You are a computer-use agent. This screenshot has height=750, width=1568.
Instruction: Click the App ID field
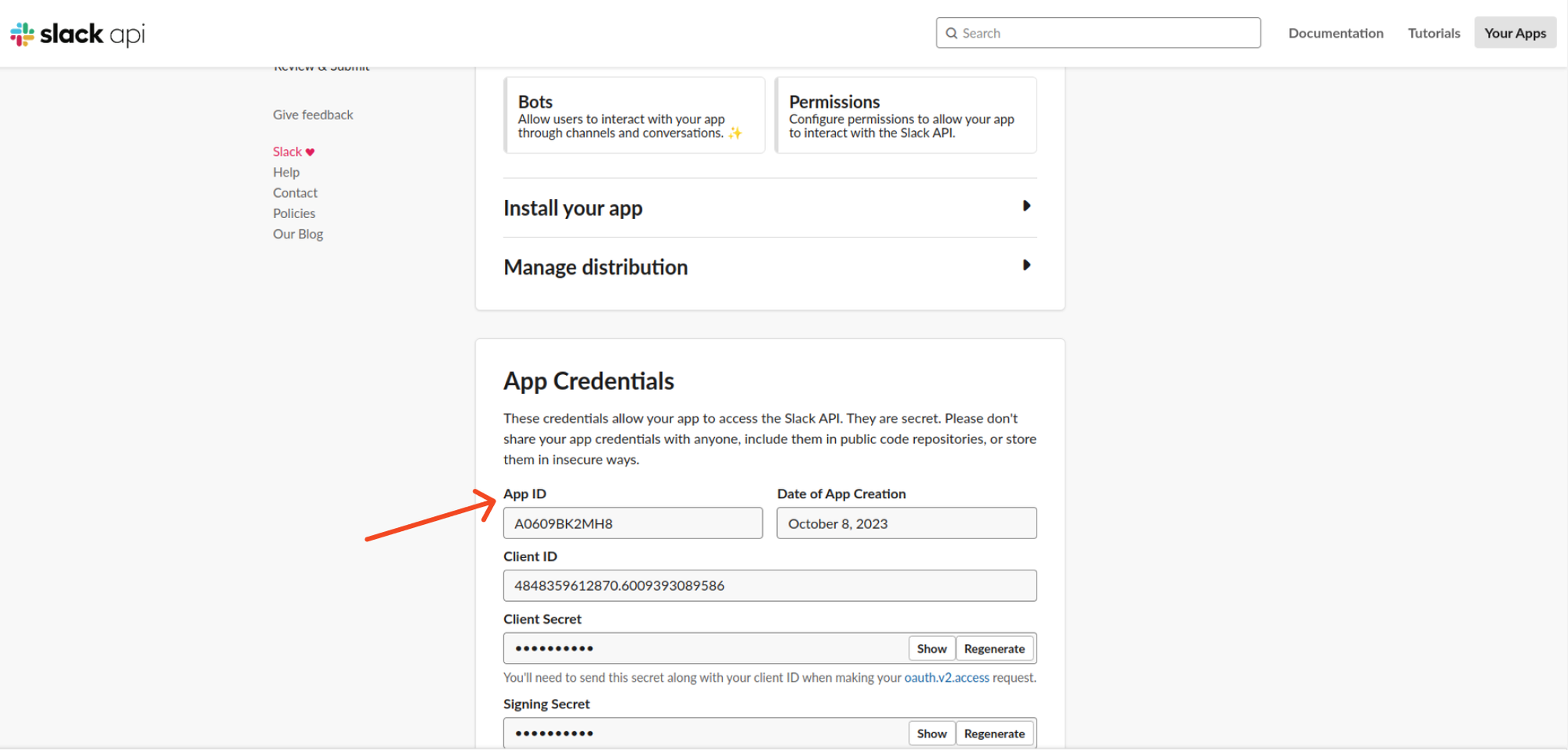pos(633,523)
